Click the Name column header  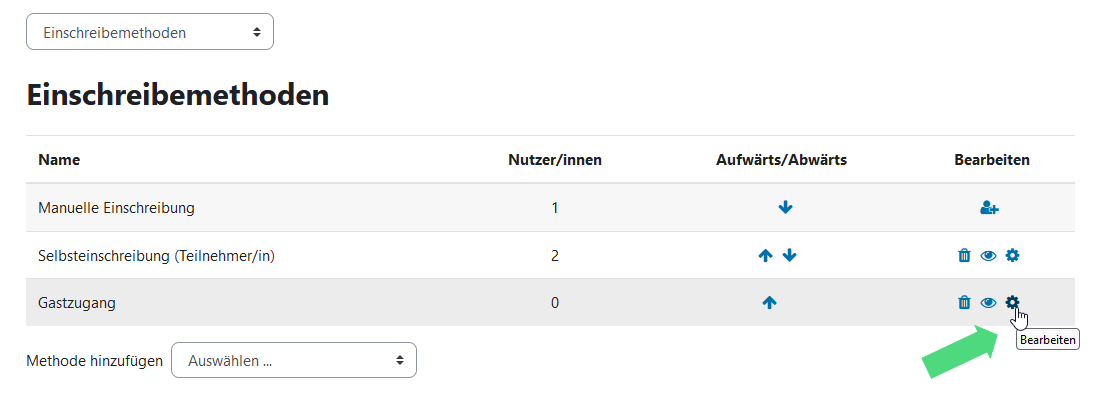59,160
